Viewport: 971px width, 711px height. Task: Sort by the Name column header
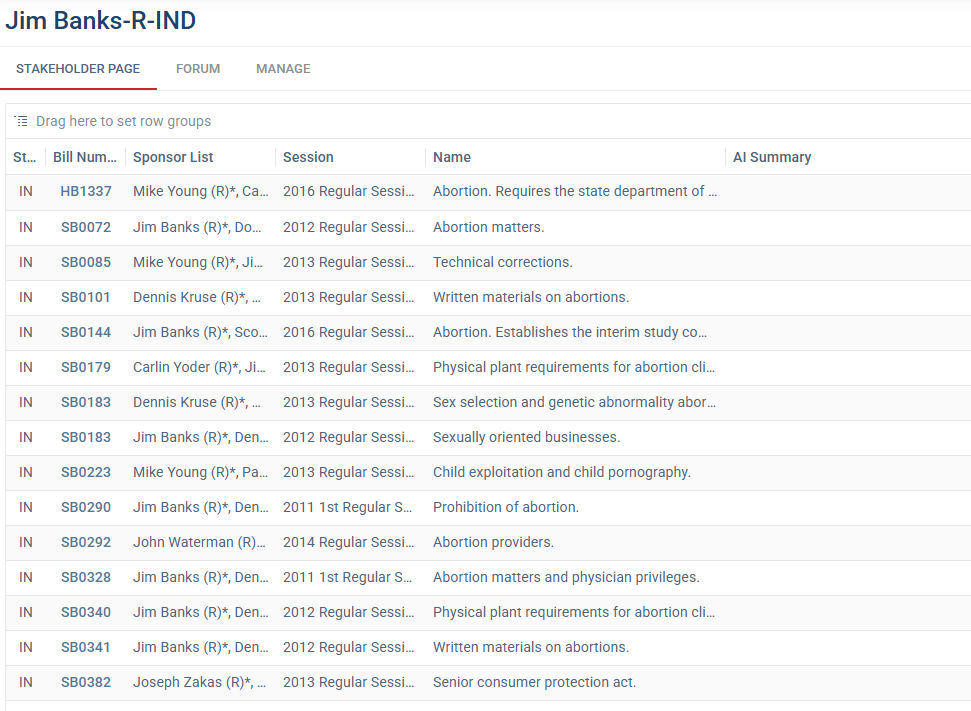click(452, 157)
